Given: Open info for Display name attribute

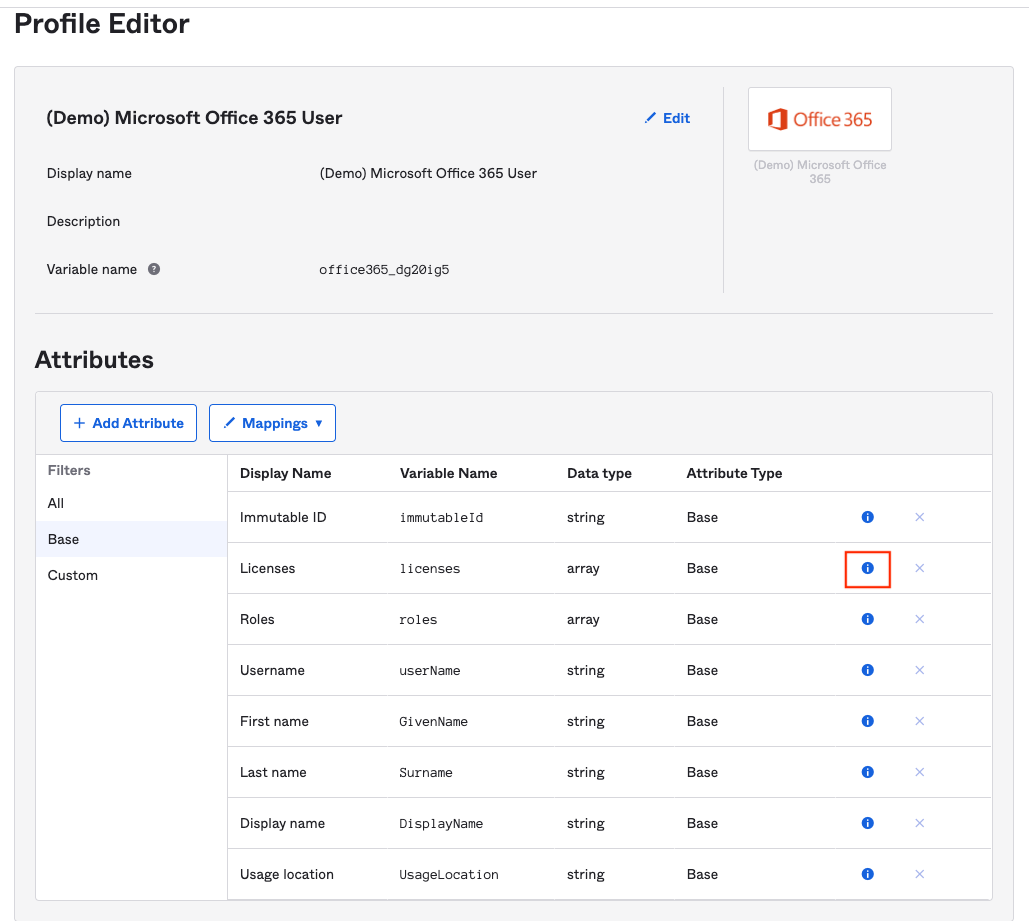Looking at the screenshot, I should [x=867, y=823].
